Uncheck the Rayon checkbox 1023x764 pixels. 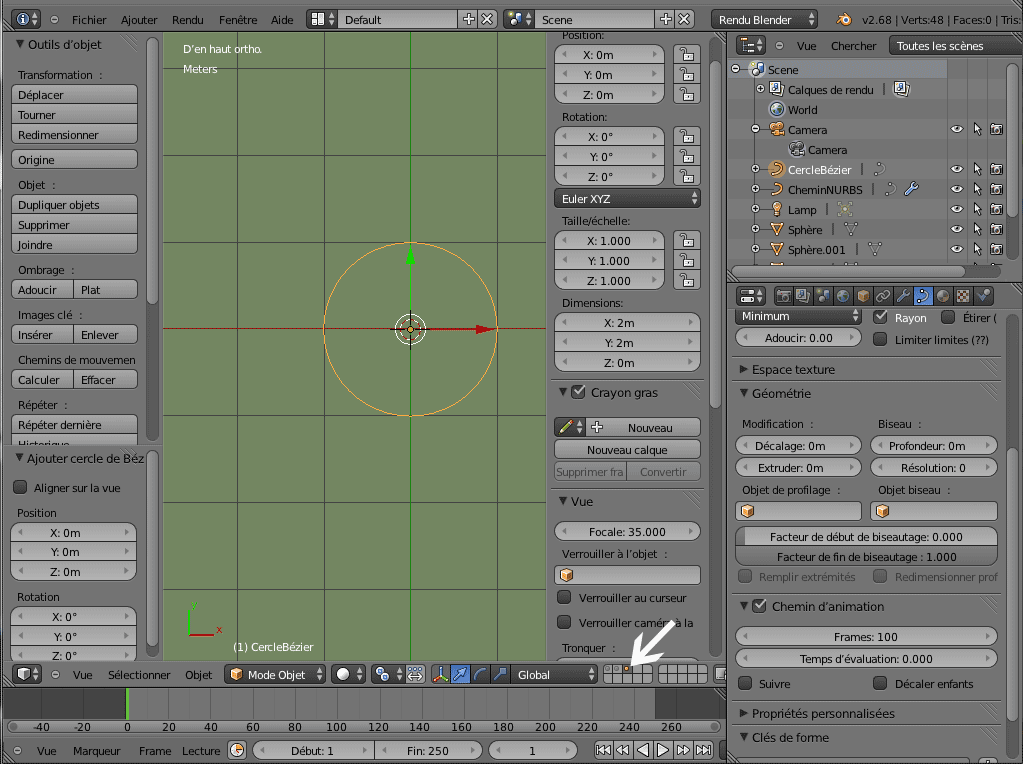pyautogui.click(x=880, y=317)
